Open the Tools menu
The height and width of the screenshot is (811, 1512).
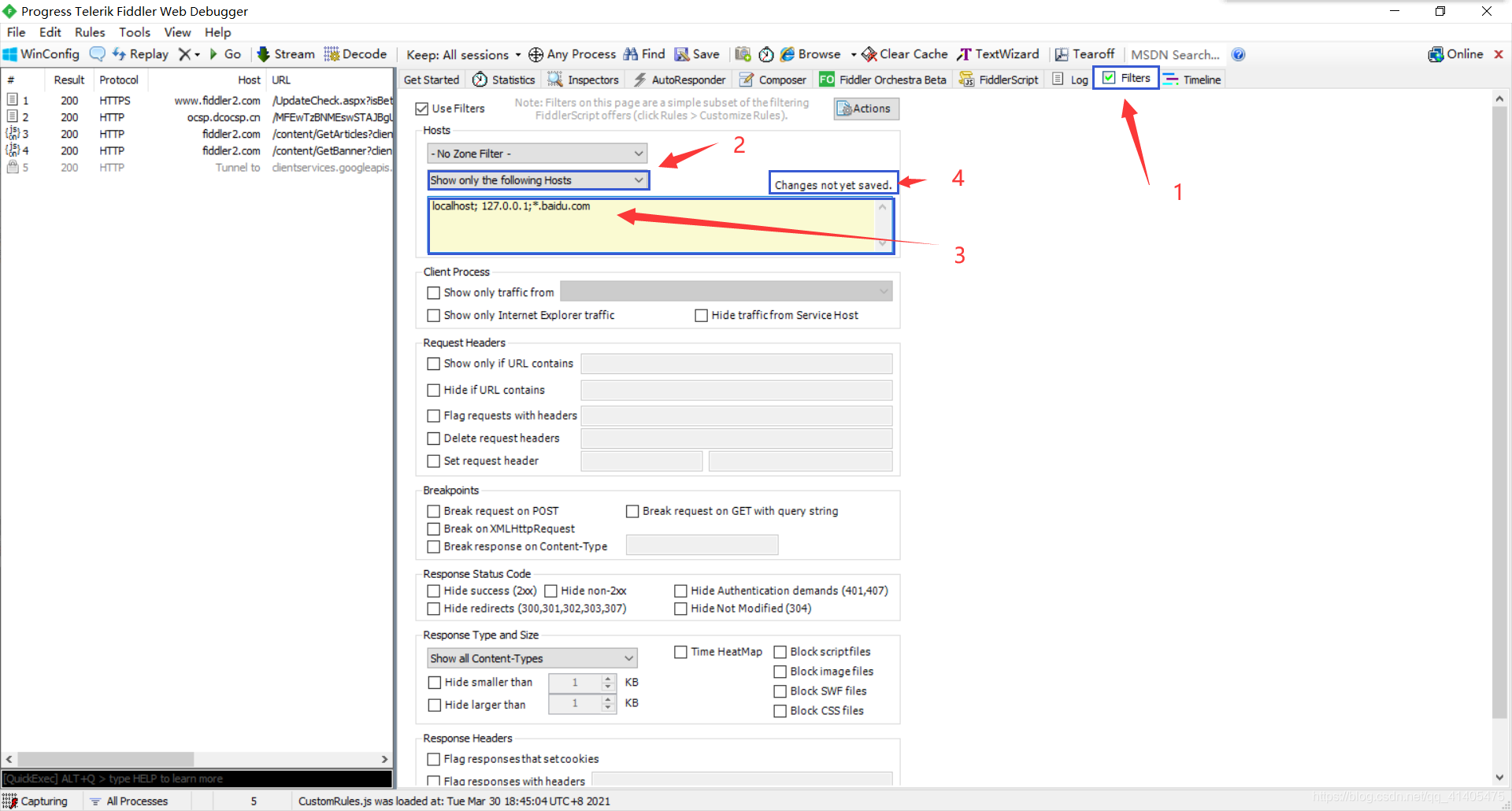[x=135, y=32]
